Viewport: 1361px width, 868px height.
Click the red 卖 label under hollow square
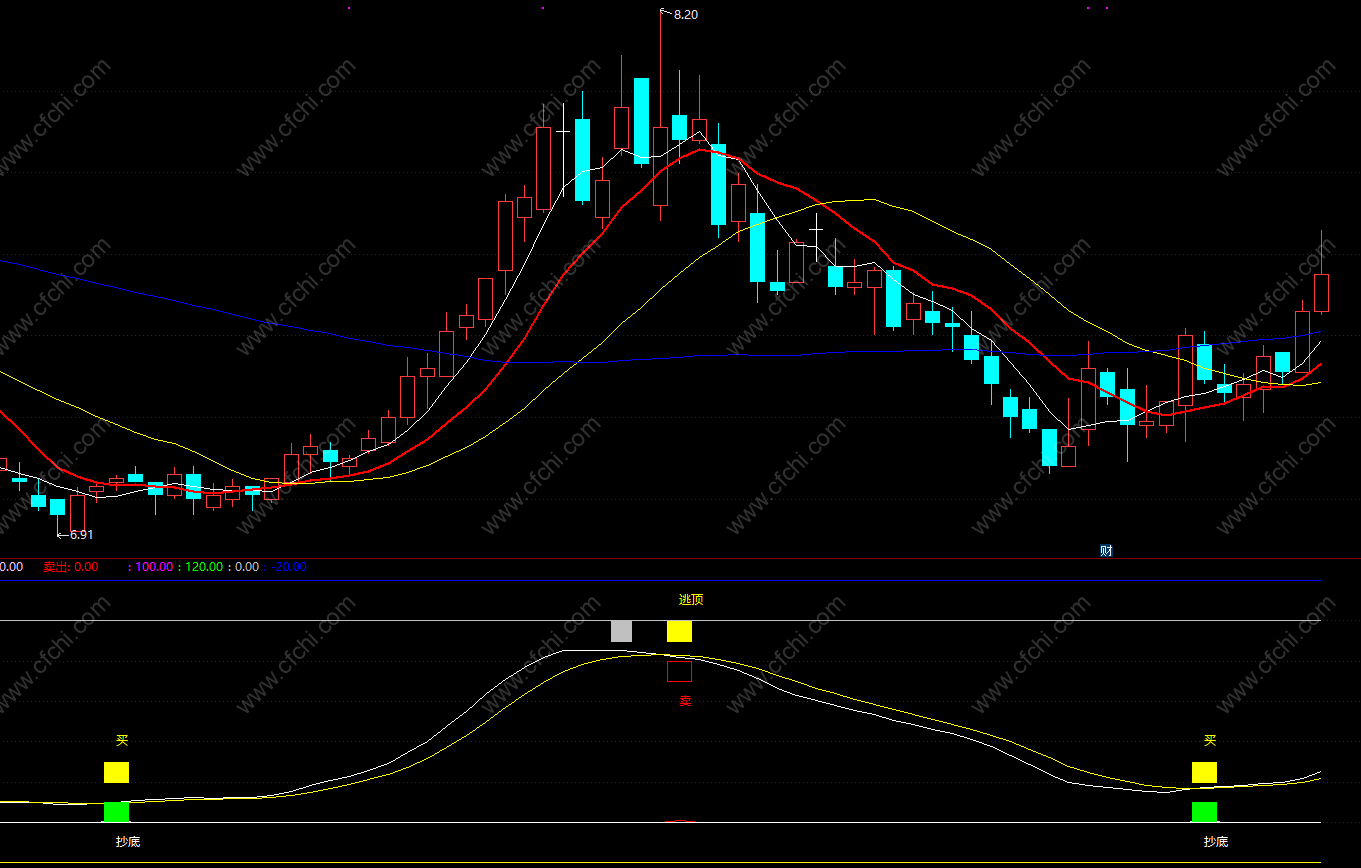point(685,701)
